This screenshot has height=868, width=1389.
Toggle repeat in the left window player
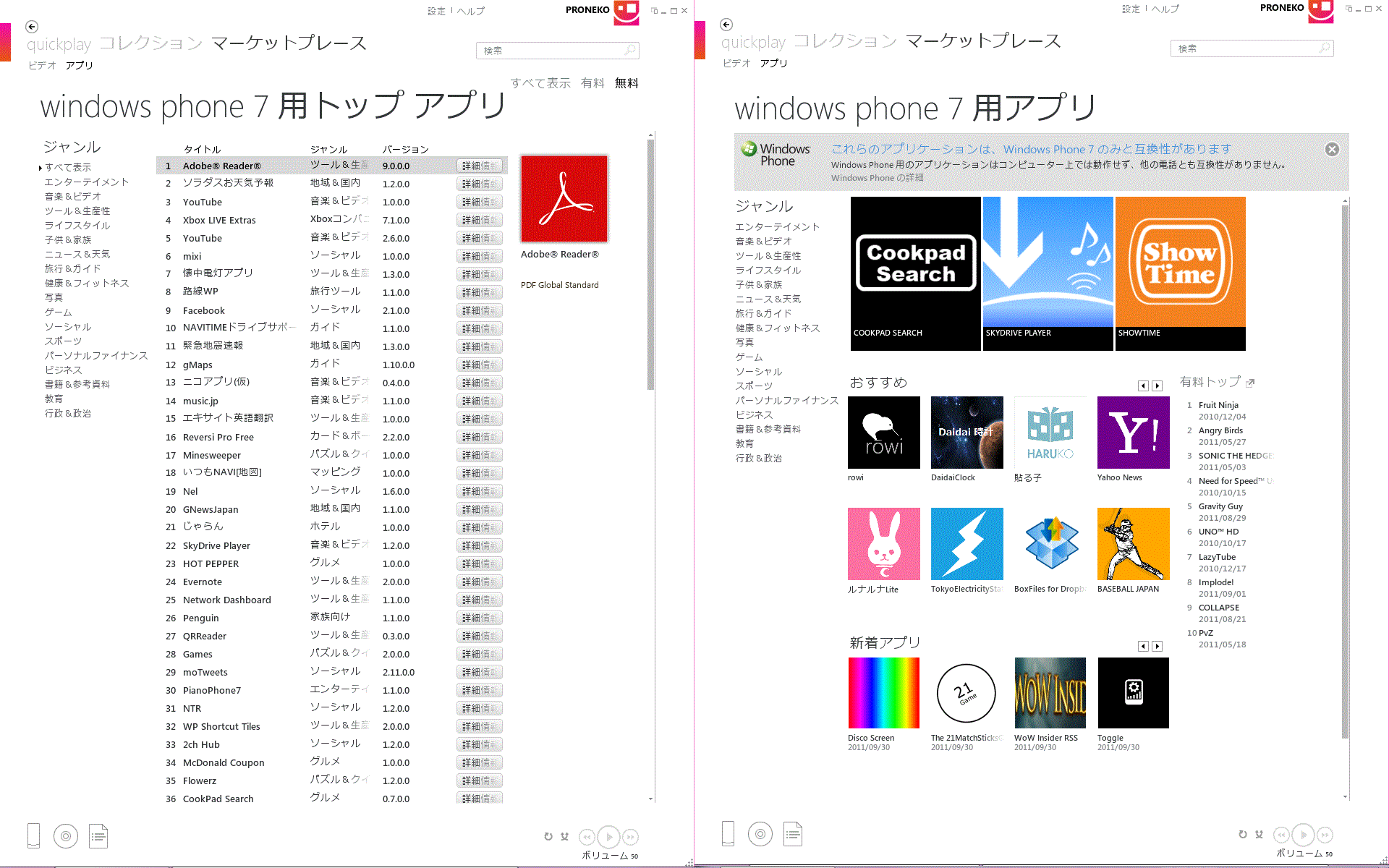[548, 837]
